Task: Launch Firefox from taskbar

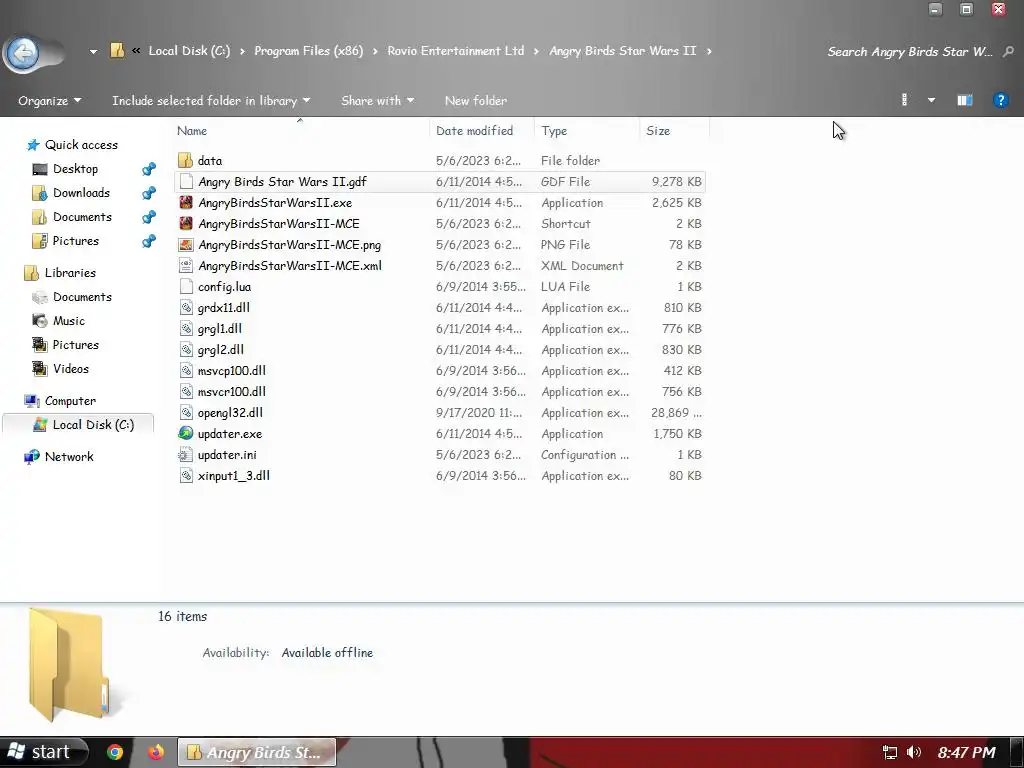Action: (155, 752)
